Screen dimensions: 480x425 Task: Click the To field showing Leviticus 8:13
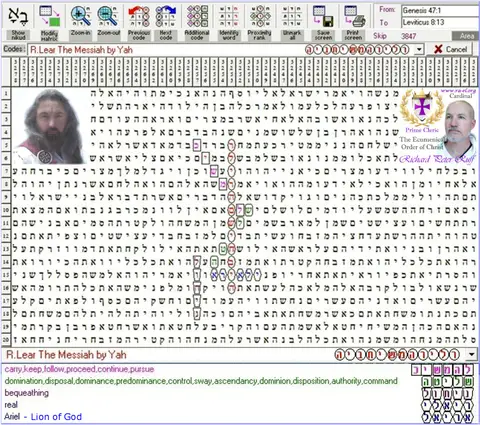coord(440,22)
